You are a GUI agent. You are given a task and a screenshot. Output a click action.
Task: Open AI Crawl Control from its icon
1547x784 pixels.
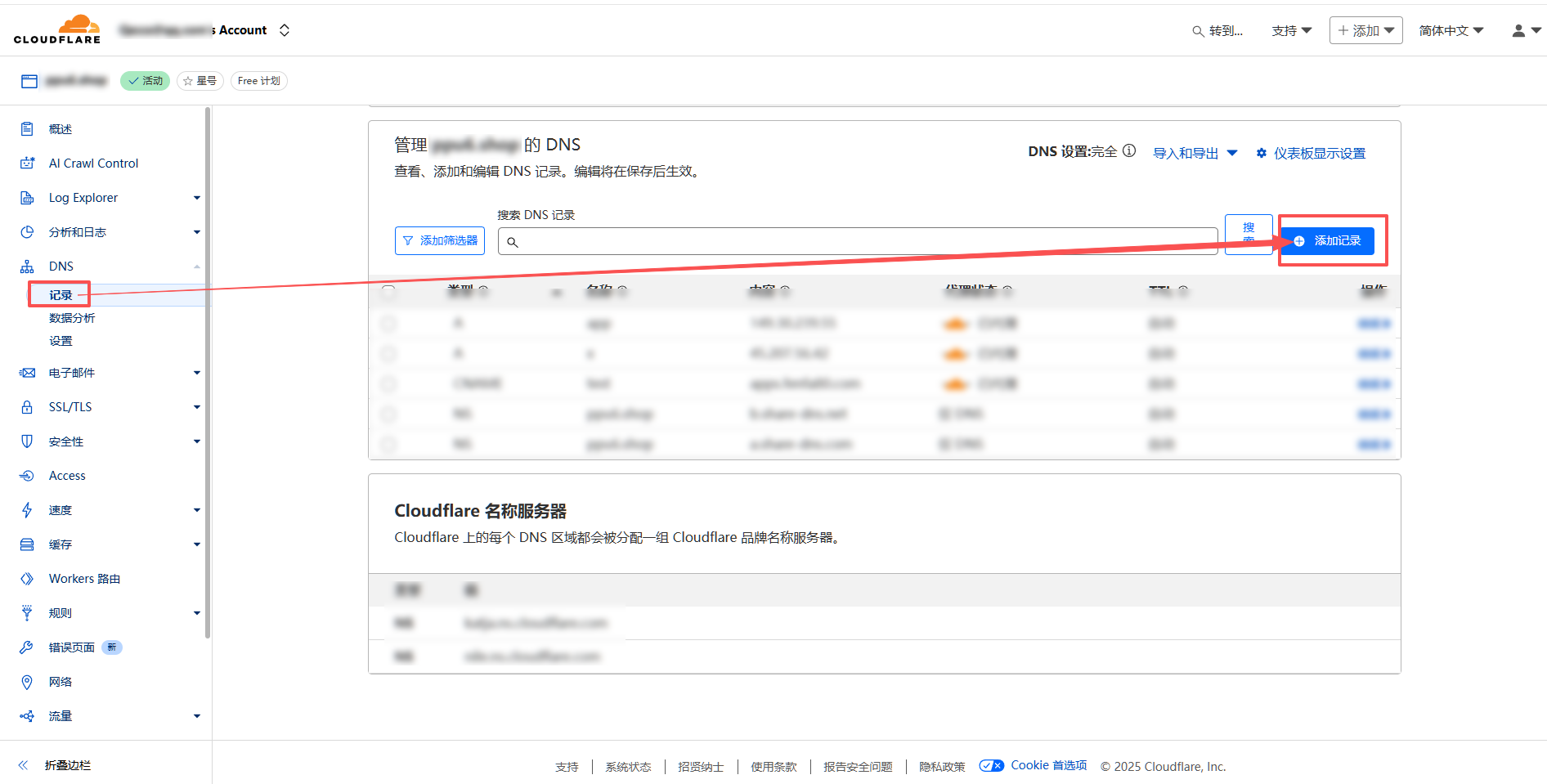27,164
